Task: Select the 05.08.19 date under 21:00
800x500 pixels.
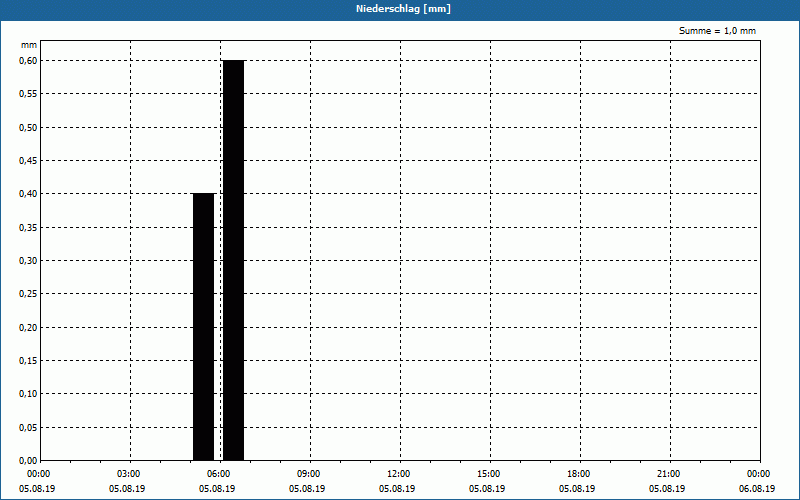Action: click(x=667, y=489)
